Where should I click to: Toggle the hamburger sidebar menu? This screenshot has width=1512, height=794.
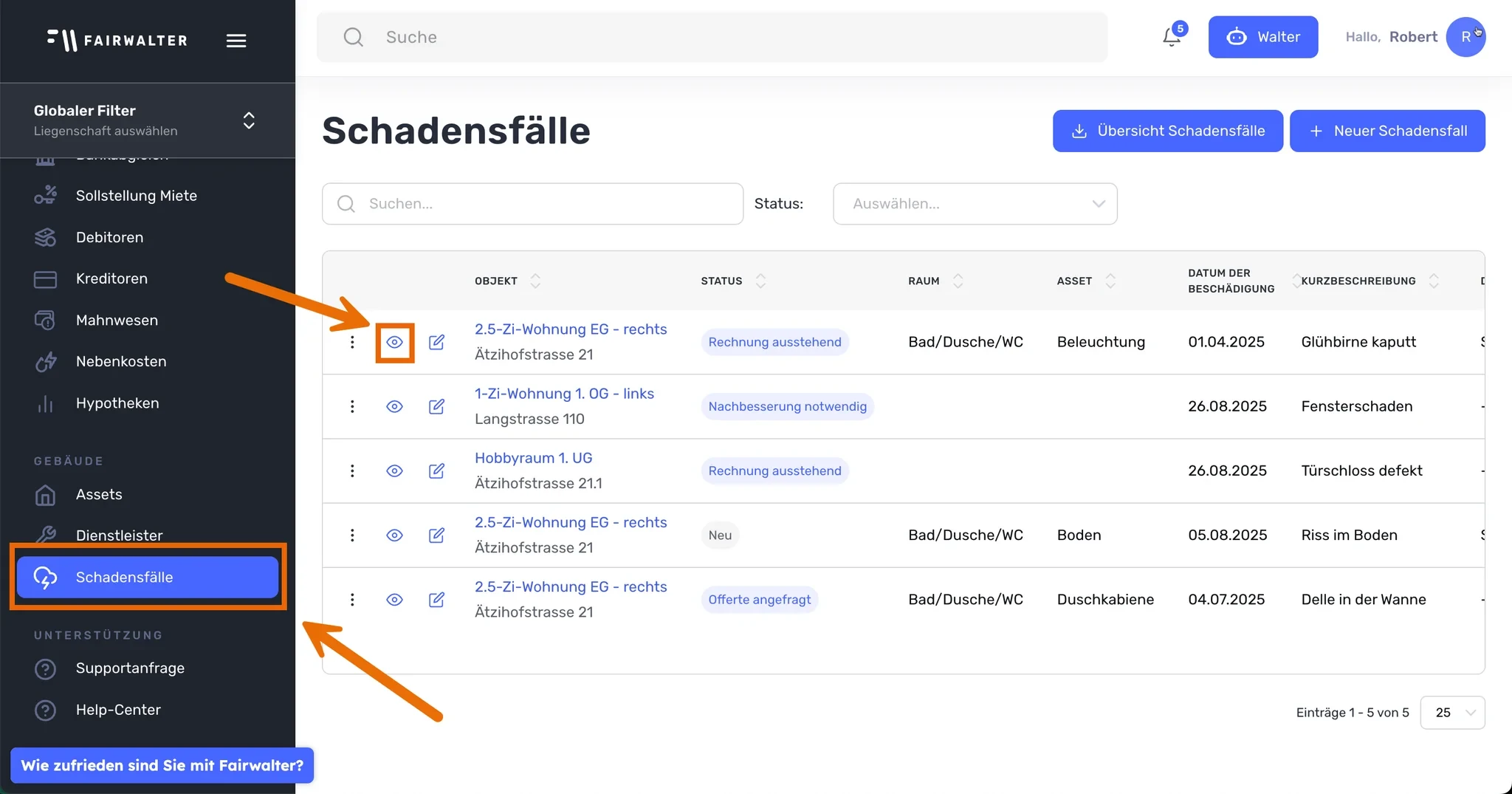pyautogui.click(x=236, y=41)
